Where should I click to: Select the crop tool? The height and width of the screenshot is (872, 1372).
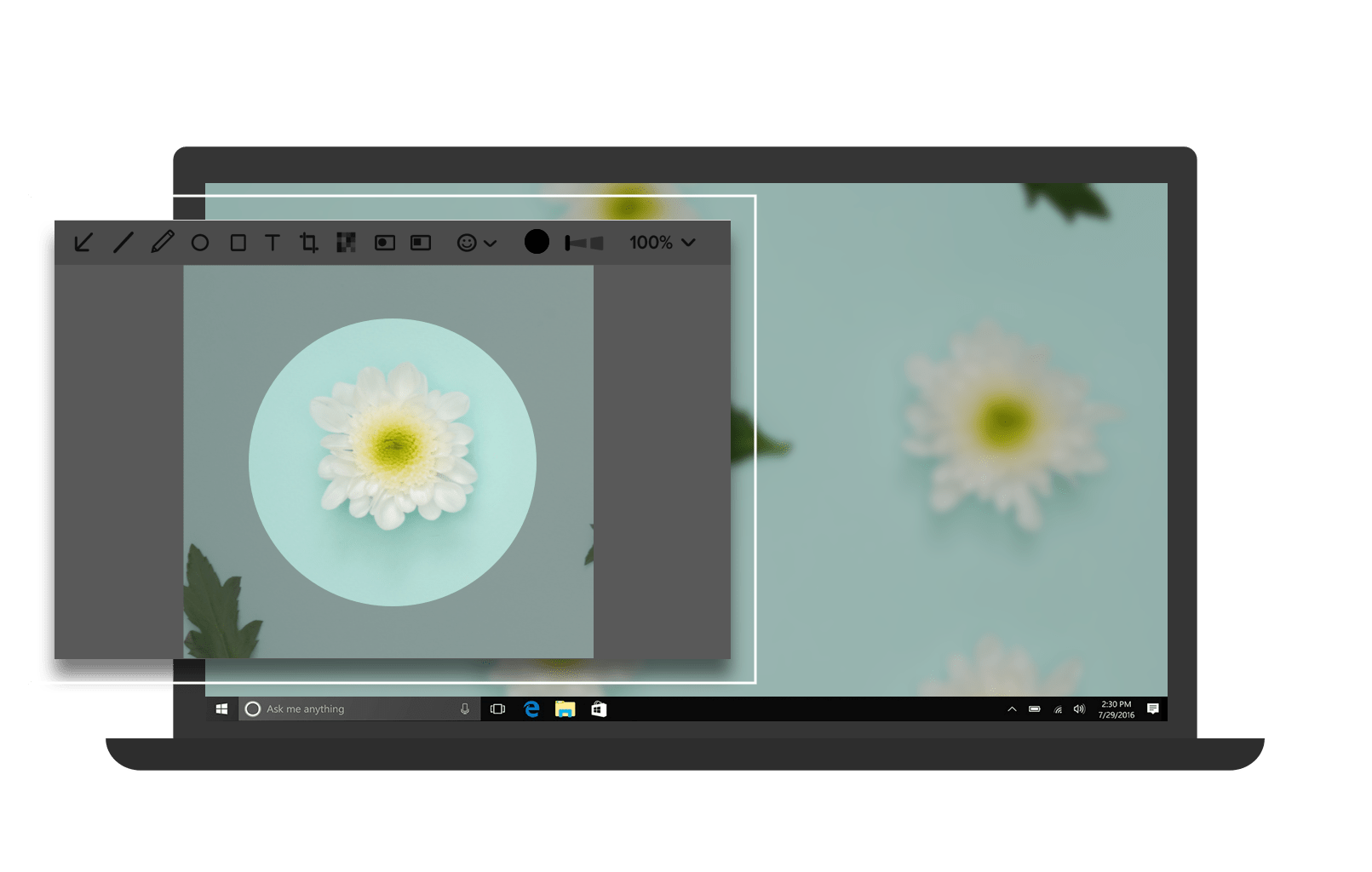point(310,243)
